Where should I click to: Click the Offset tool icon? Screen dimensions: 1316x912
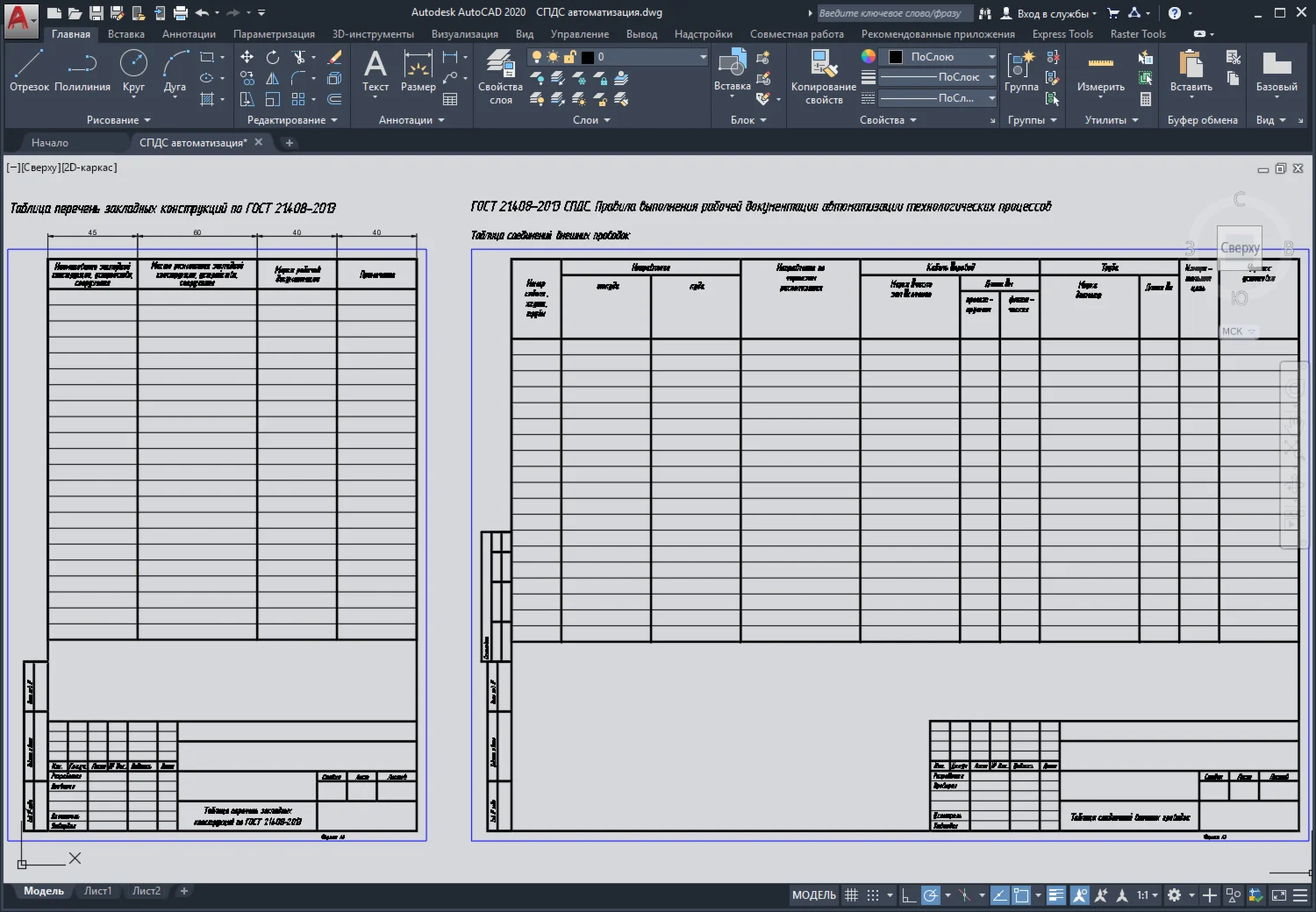click(334, 99)
